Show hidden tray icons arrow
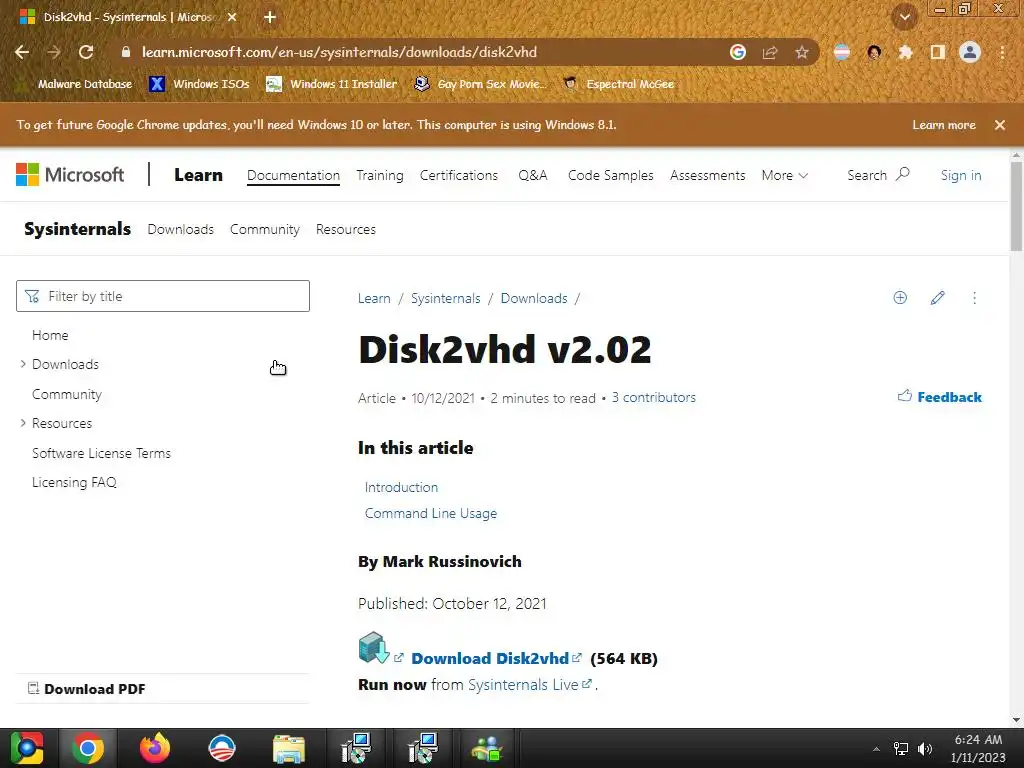Image resolution: width=1024 pixels, height=768 pixels. (876, 748)
